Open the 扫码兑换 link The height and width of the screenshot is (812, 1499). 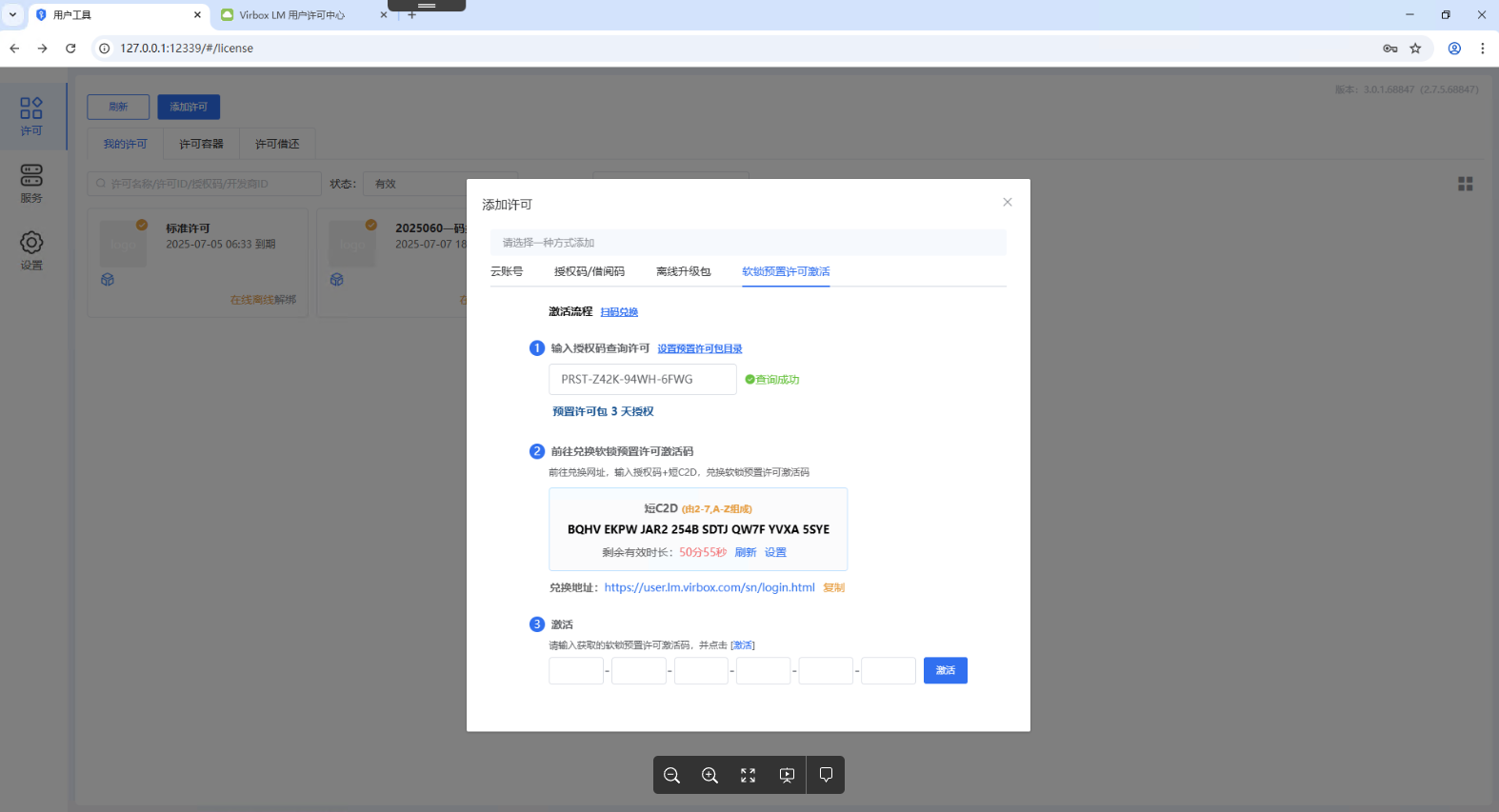click(x=619, y=312)
